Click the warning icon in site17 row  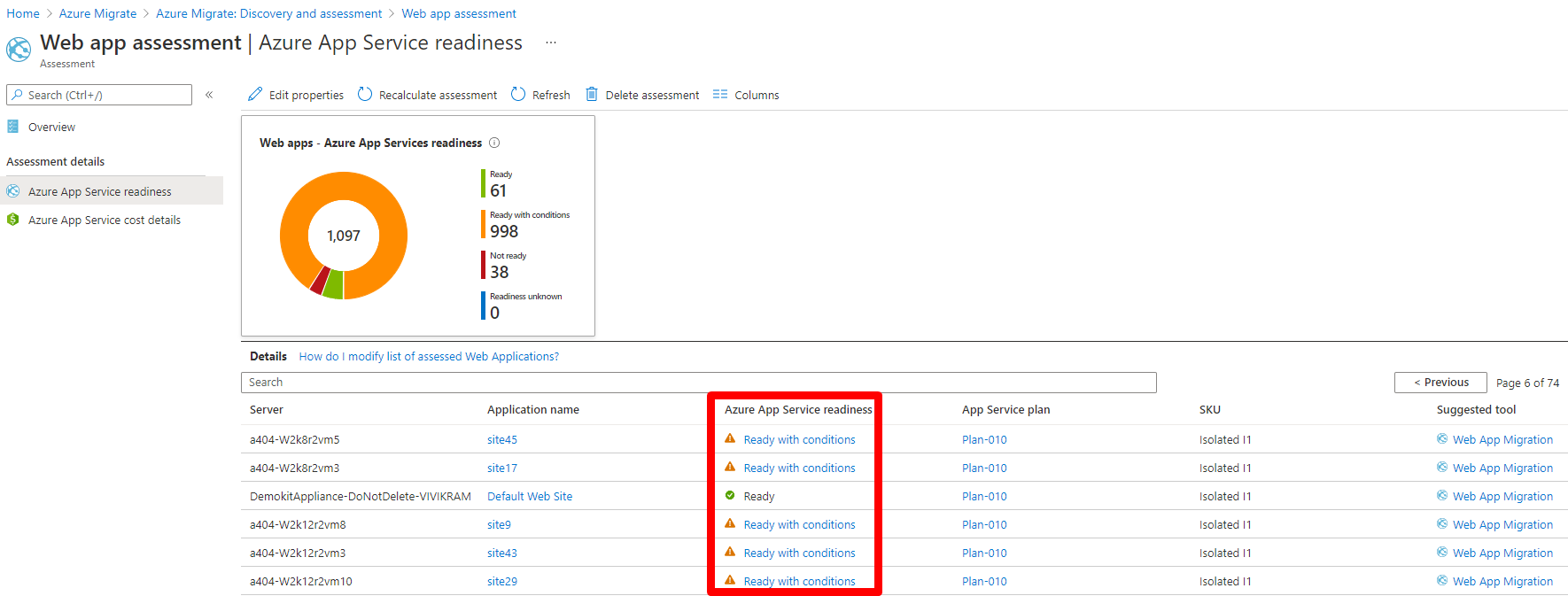click(x=730, y=467)
